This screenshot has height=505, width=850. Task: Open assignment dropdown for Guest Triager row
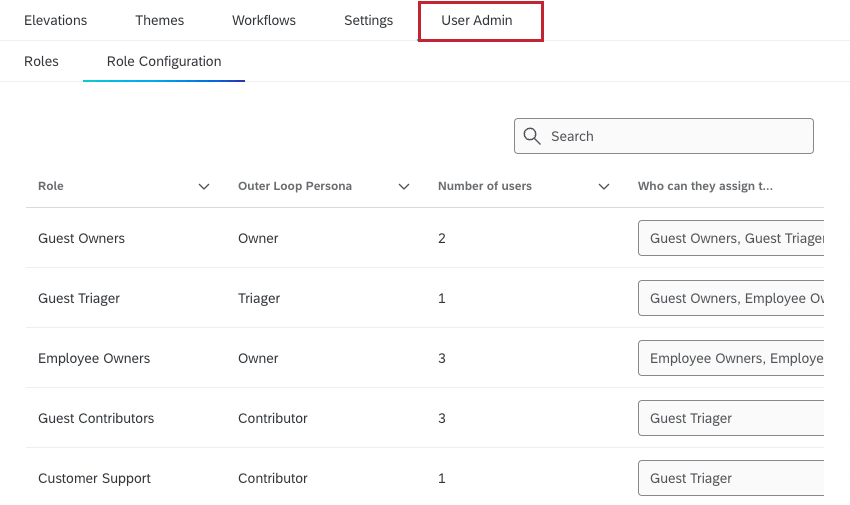[x=731, y=298]
